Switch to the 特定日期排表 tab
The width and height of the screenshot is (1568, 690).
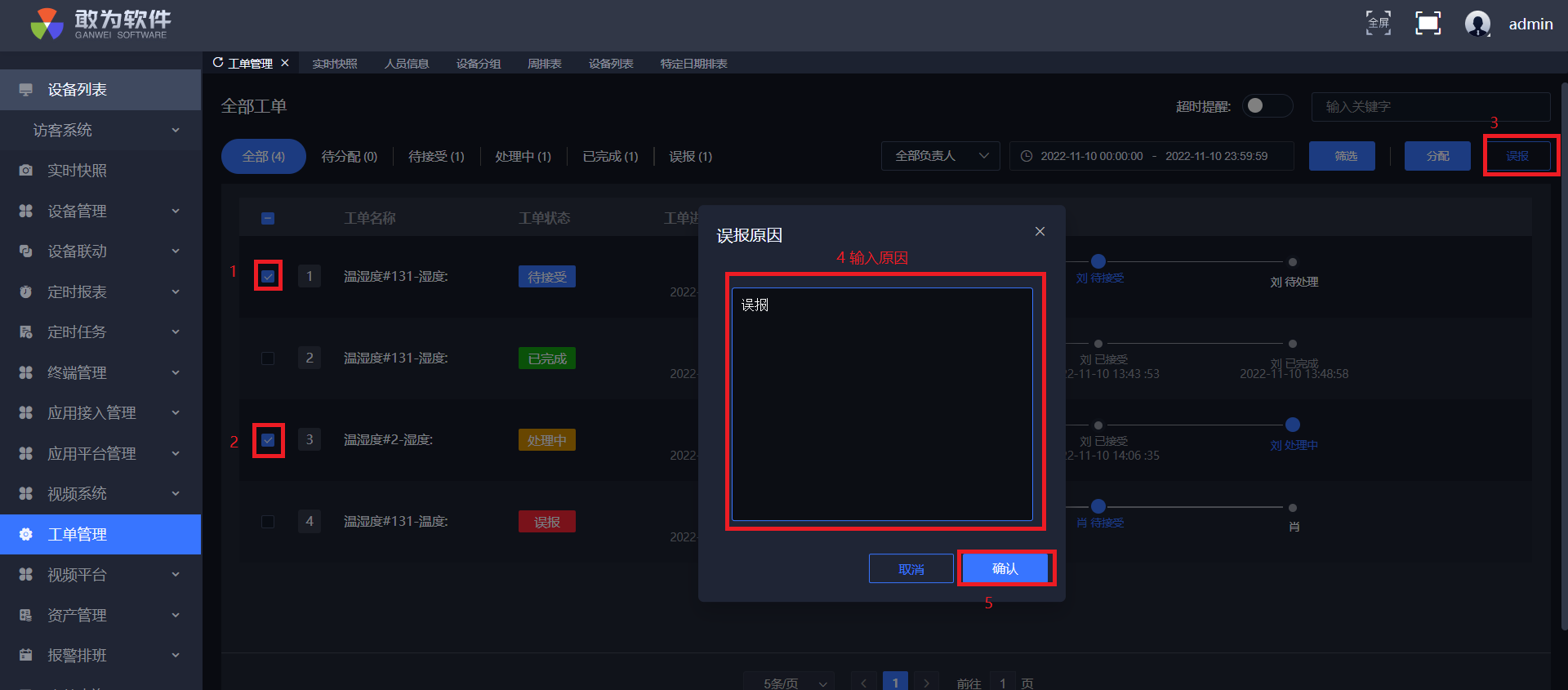point(694,64)
